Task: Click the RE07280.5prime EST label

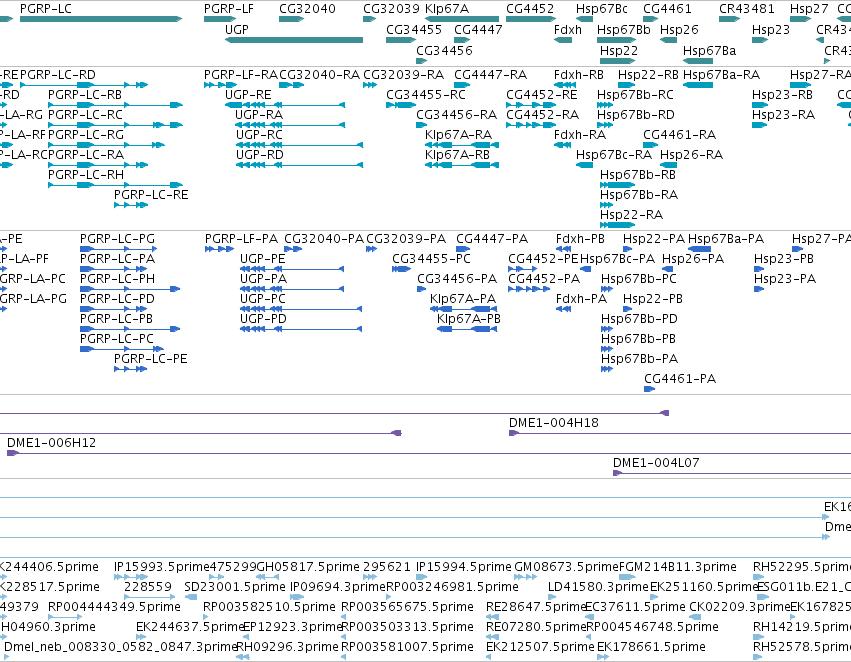Action: [536, 627]
